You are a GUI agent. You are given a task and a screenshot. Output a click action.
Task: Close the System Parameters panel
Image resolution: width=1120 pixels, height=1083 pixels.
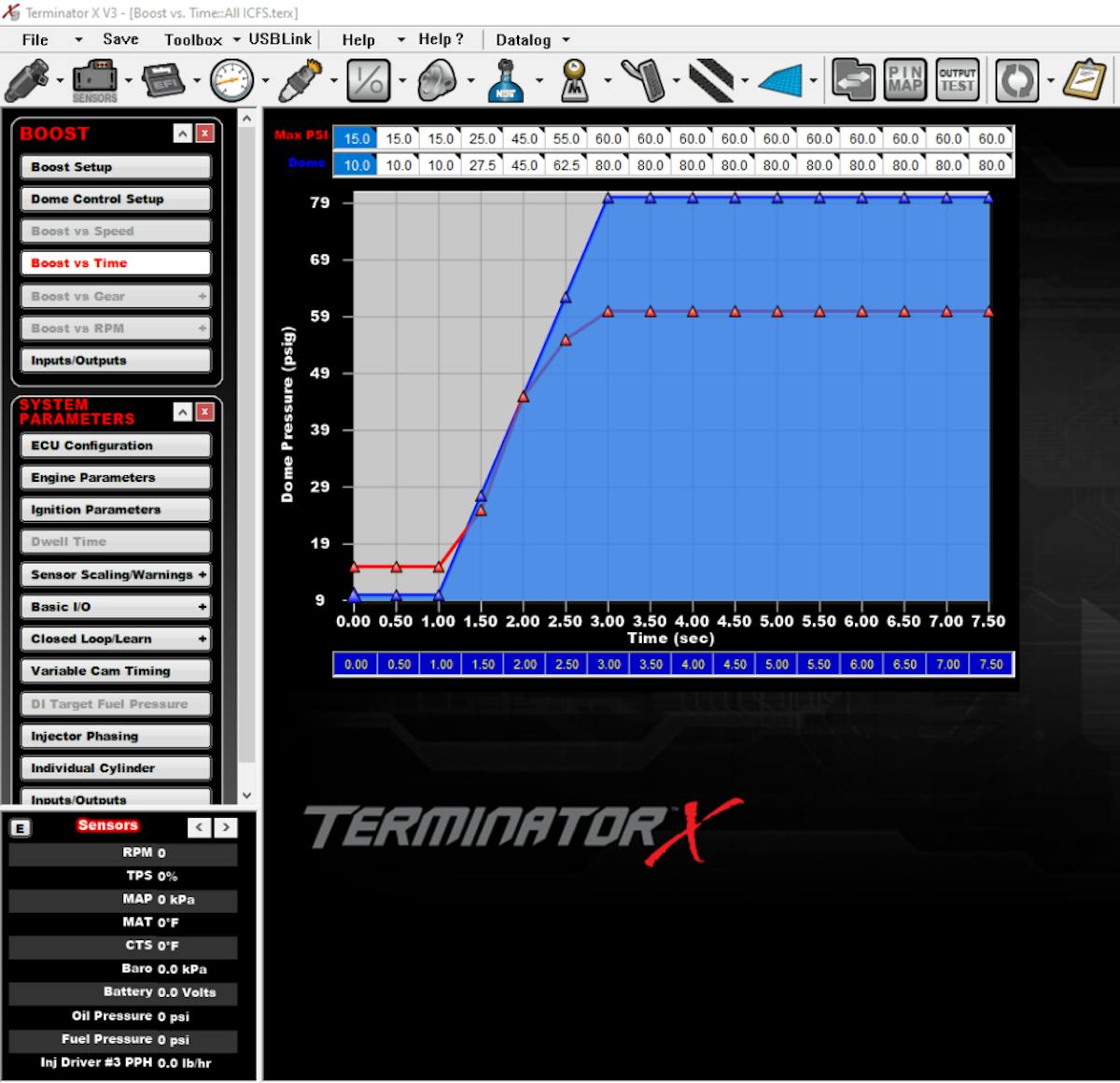tap(205, 412)
